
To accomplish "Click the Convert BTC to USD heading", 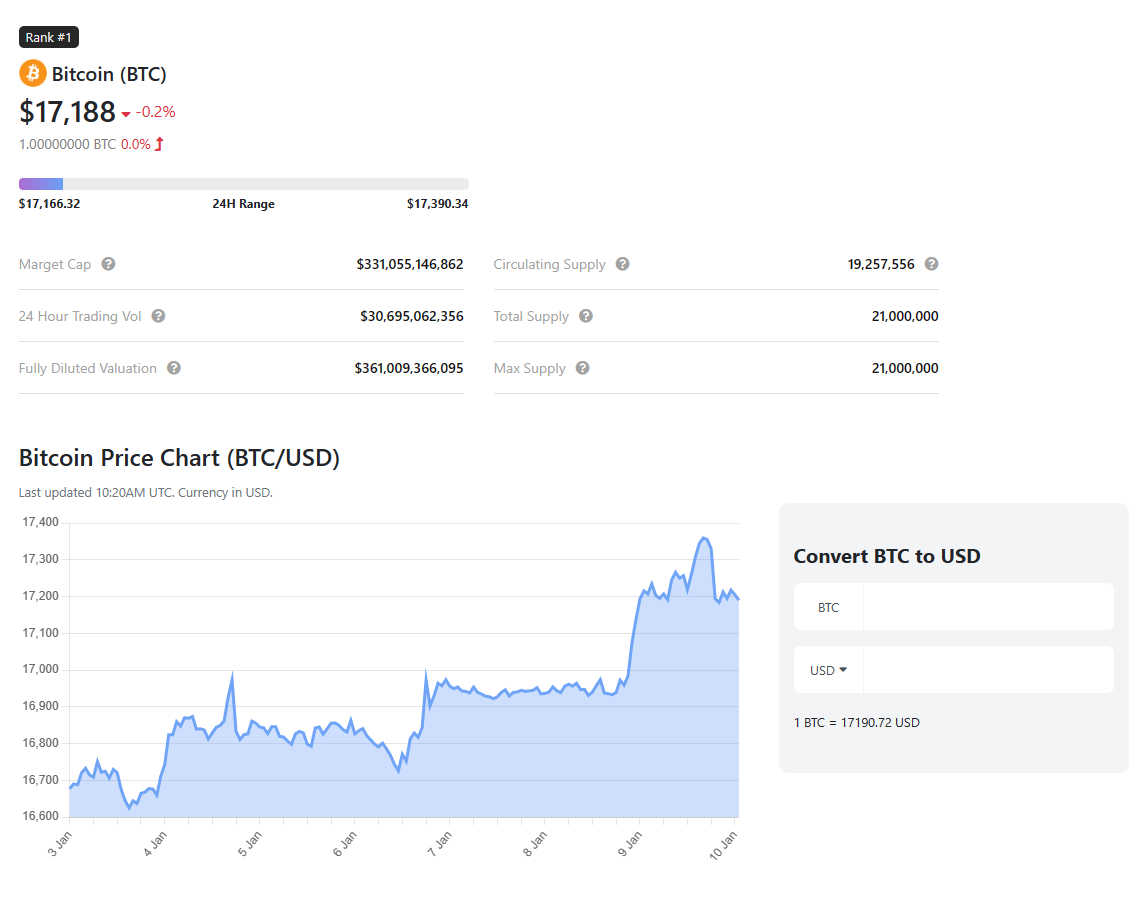I will pyautogui.click(x=887, y=556).
